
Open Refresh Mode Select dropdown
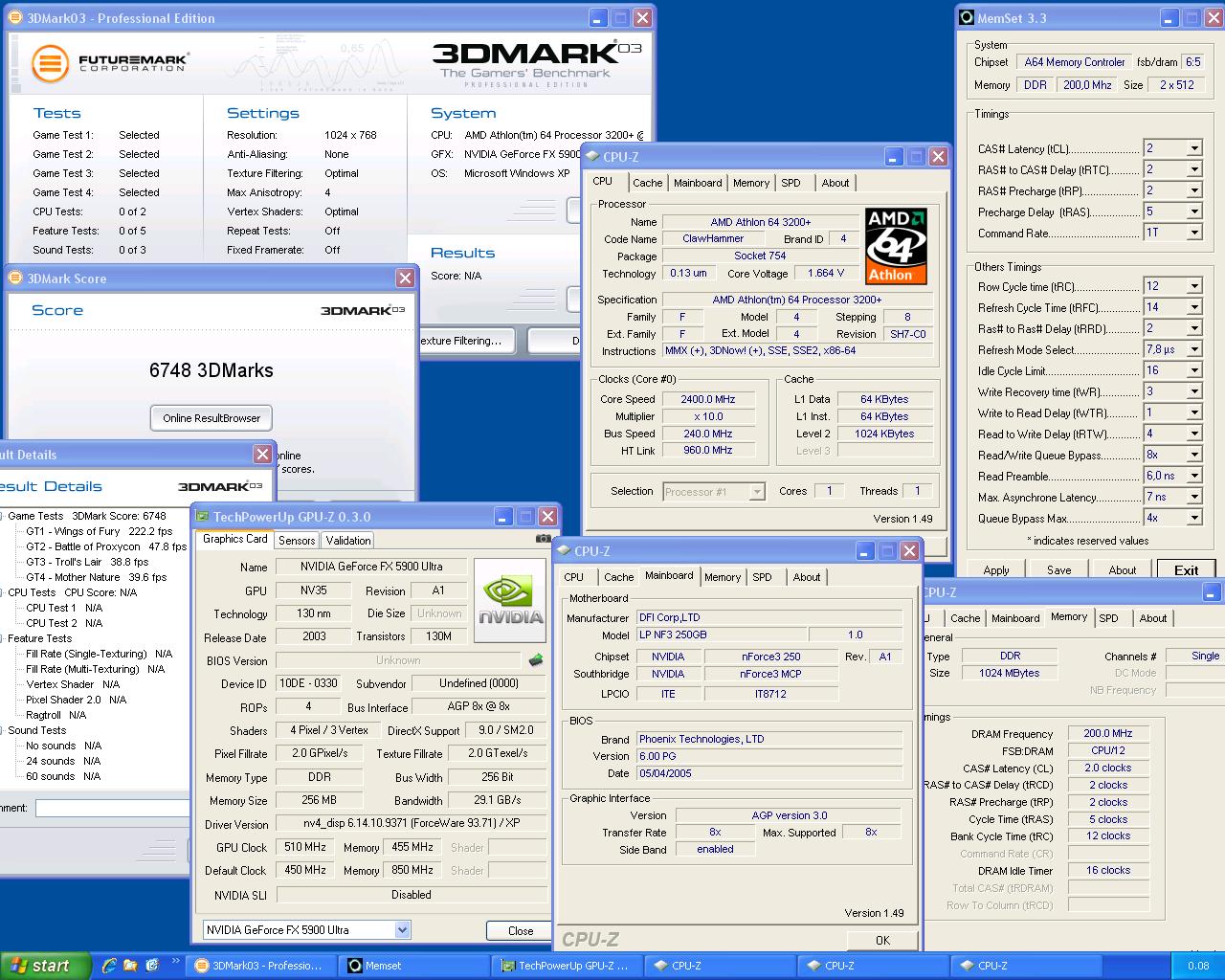tap(1194, 349)
